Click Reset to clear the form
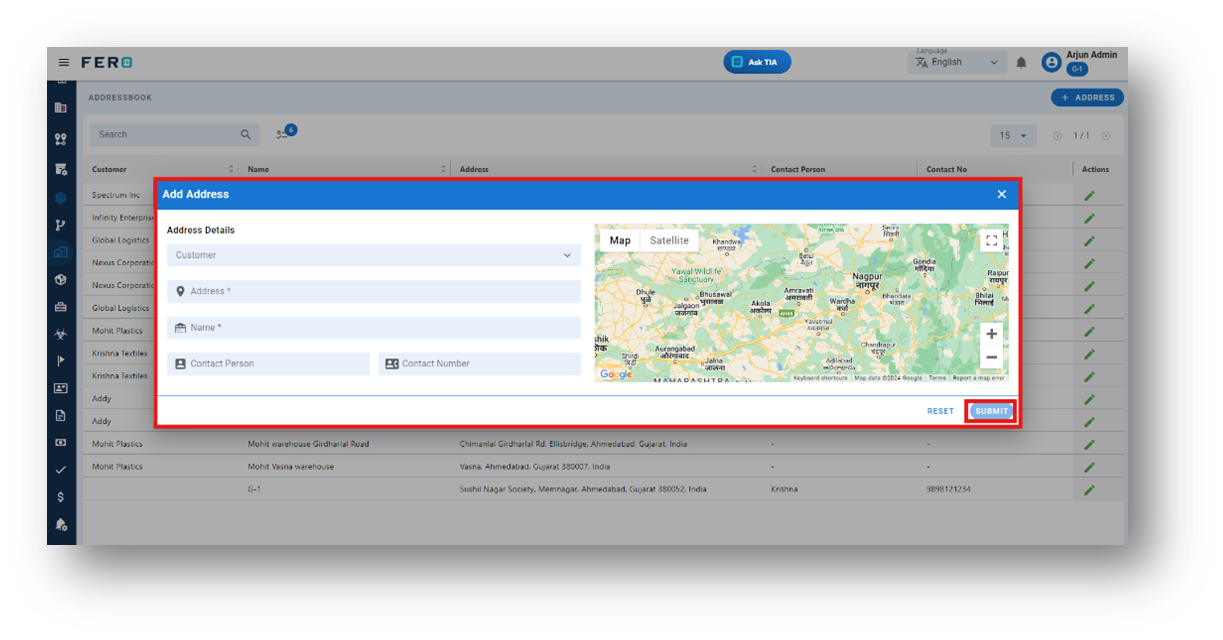 (940, 411)
